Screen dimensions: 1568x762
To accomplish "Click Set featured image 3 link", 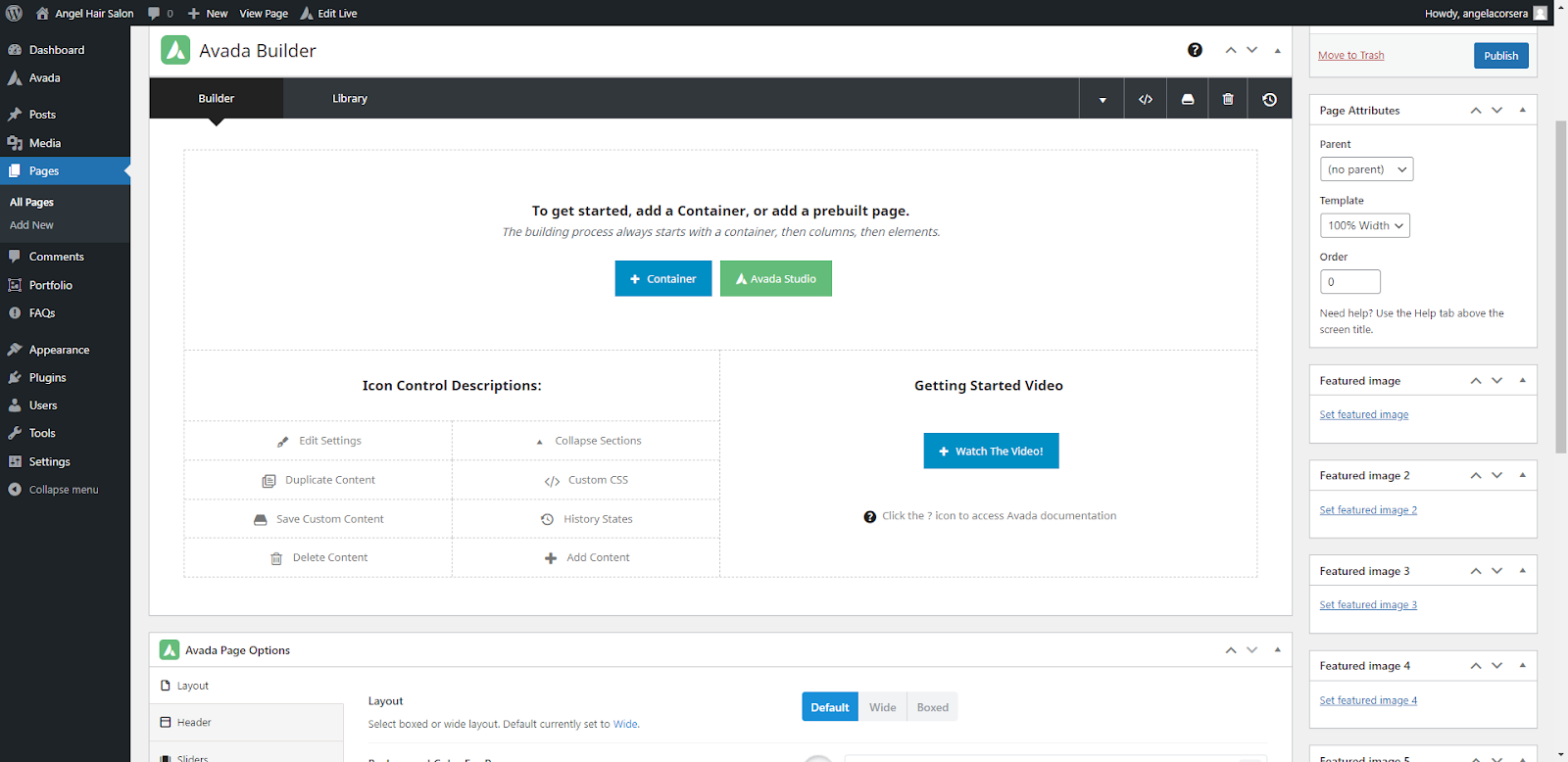I will [1368, 605].
